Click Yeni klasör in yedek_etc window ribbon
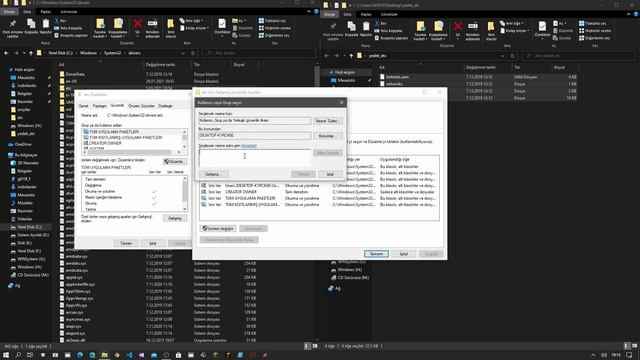 pos(491,31)
